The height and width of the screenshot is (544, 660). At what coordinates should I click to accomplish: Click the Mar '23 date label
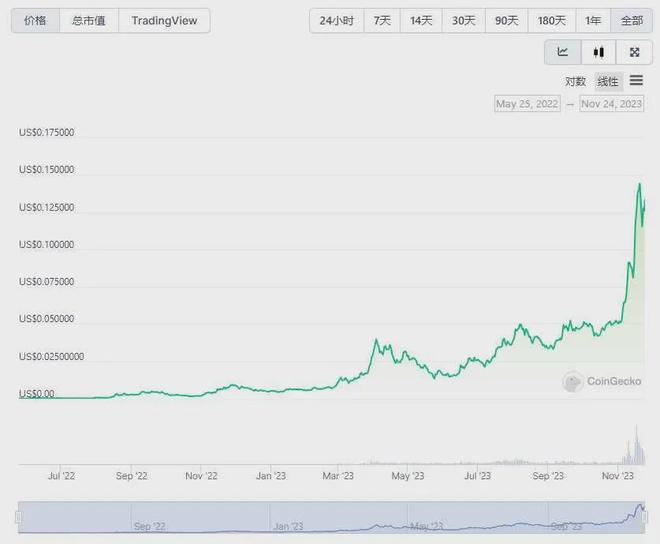pos(338,476)
